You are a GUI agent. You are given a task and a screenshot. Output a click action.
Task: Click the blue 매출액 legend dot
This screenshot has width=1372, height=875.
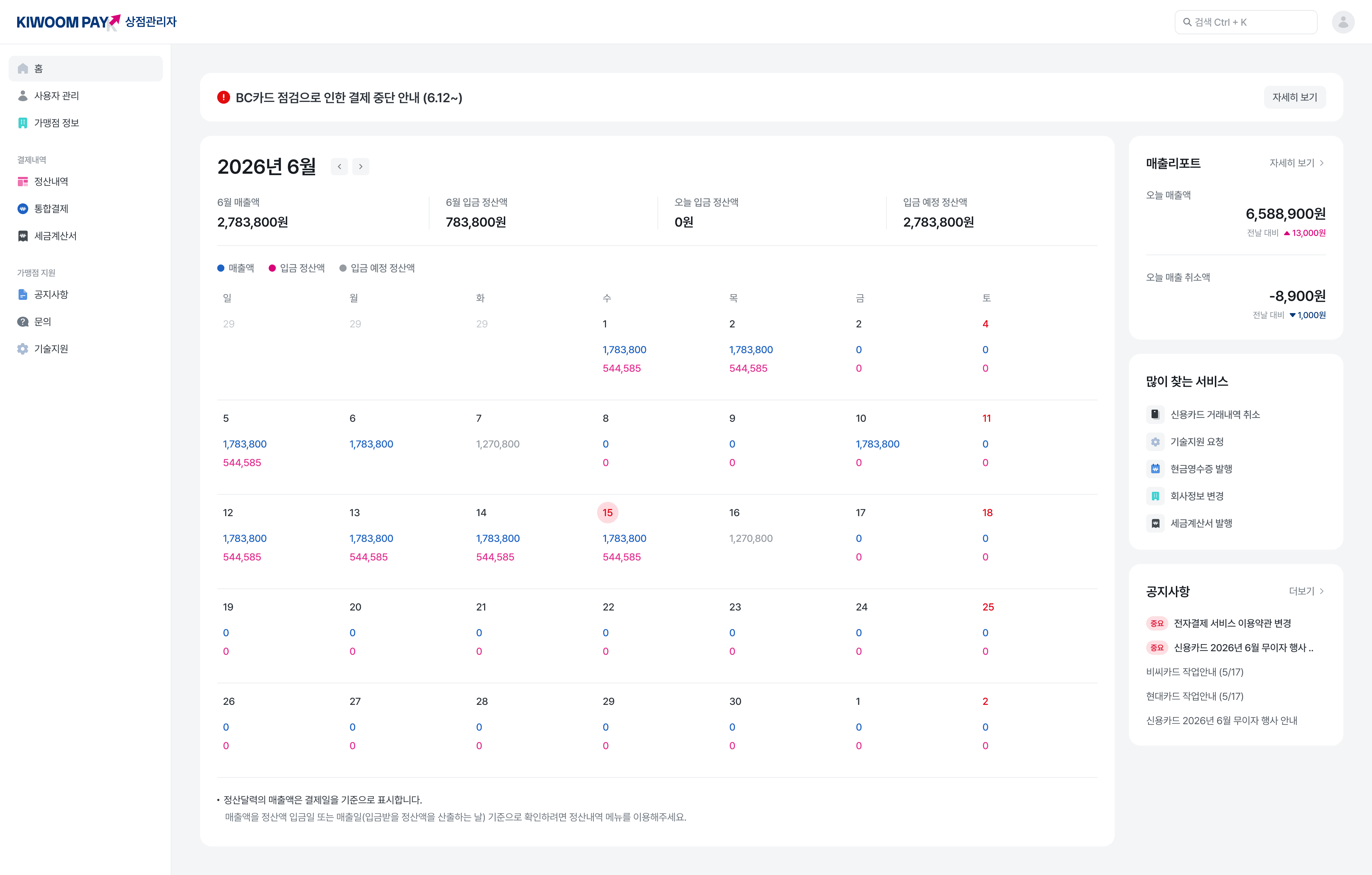pyautogui.click(x=221, y=268)
